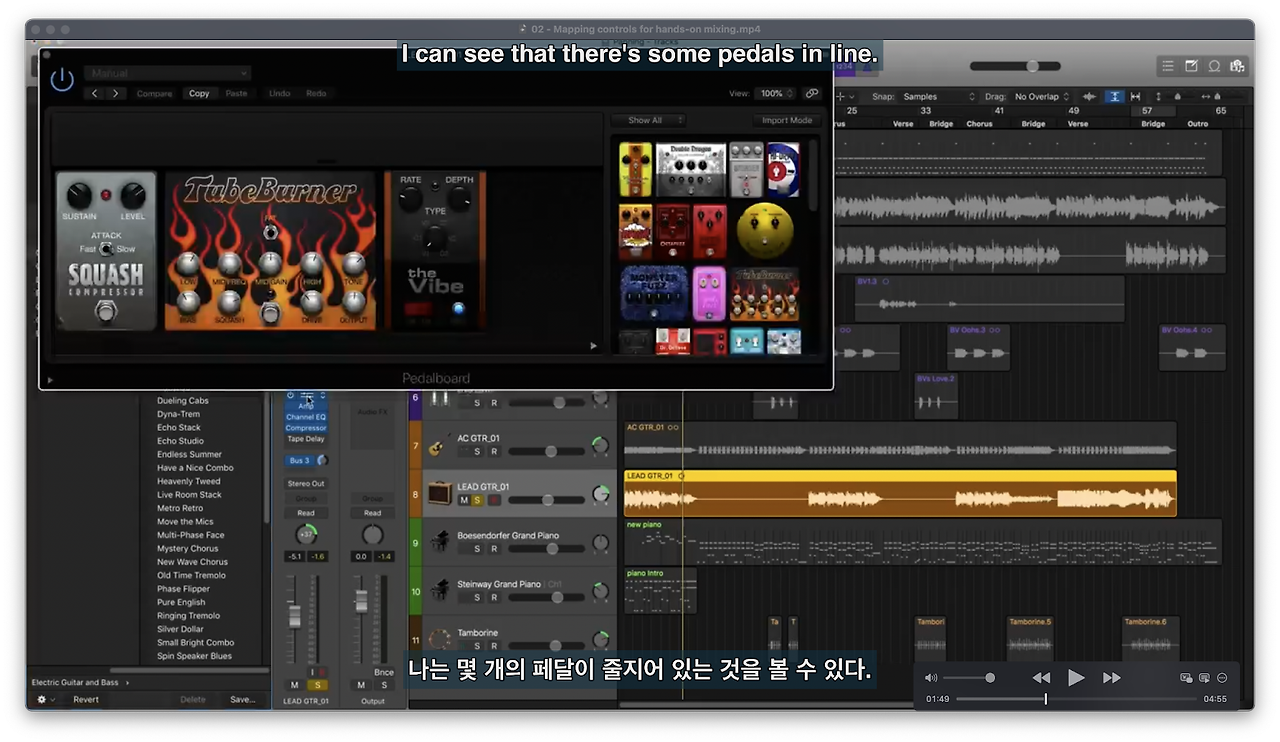Go to previous preset in Pedalboard
1280x742 pixels.
click(95, 94)
